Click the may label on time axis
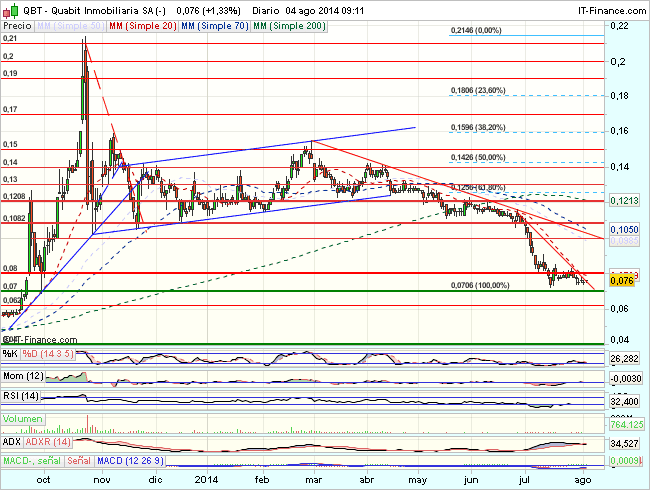The width and height of the screenshot is (650, 490). click(x=417, y=480)
